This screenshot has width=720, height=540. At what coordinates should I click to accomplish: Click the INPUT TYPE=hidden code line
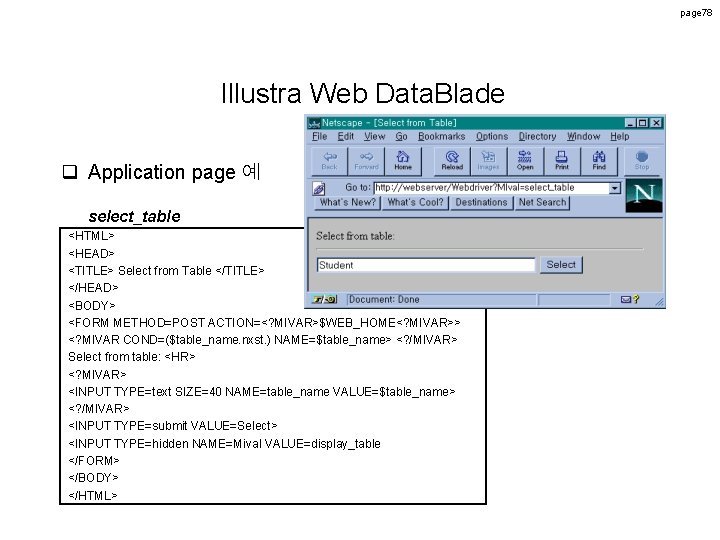tap(224, 444)
